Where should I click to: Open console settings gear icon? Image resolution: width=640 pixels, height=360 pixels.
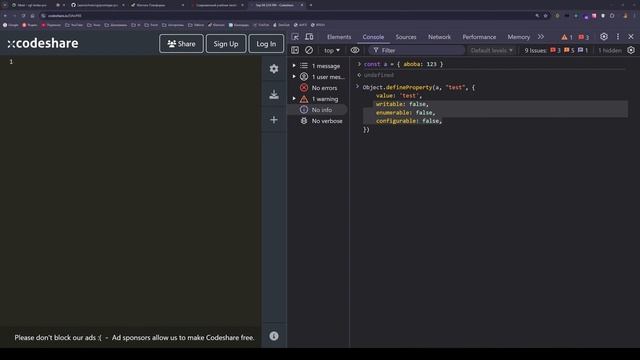pyautogui.click(x=631, y=50)
